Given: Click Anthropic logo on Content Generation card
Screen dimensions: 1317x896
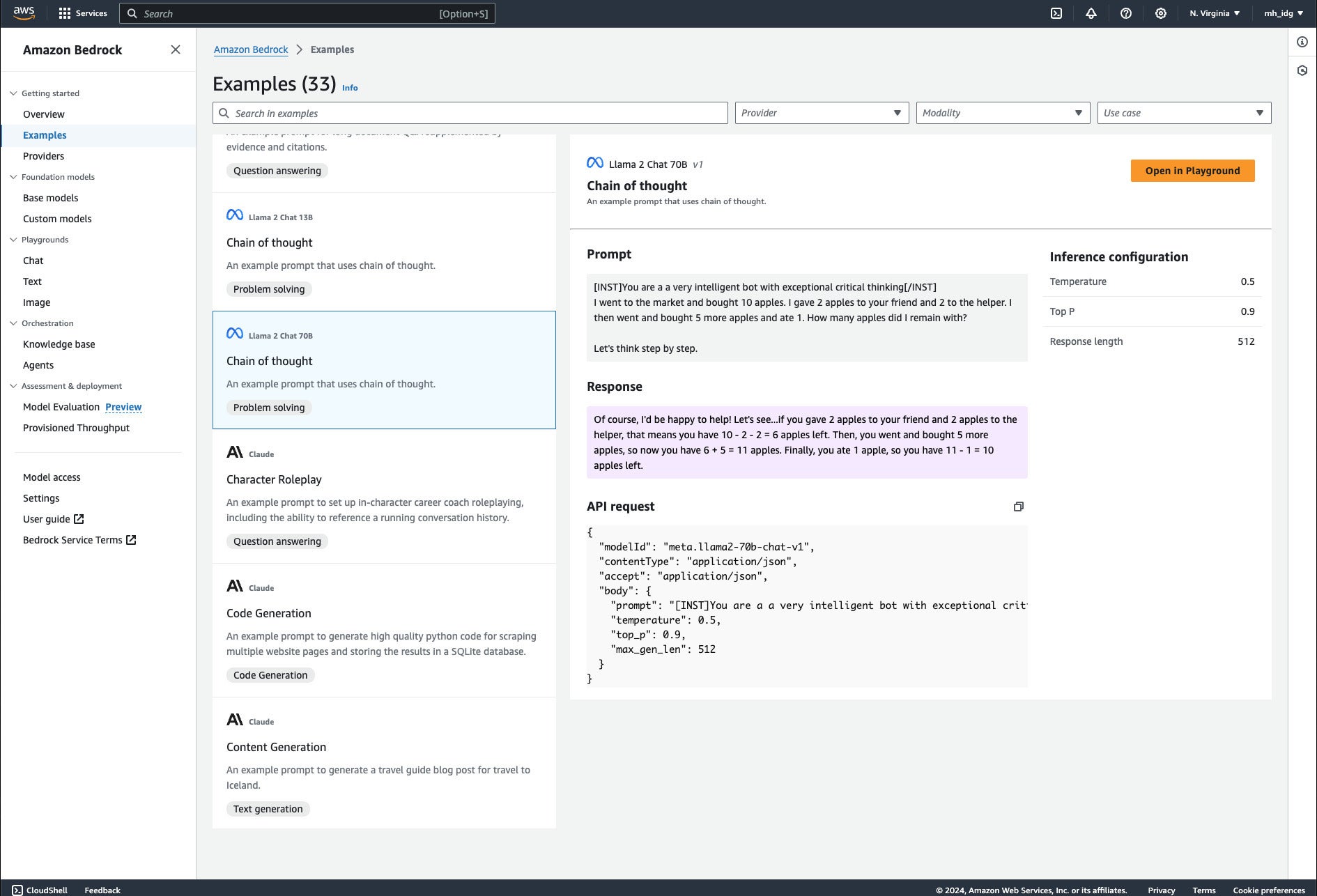Looking at the screenshot, I should point(235,720).
